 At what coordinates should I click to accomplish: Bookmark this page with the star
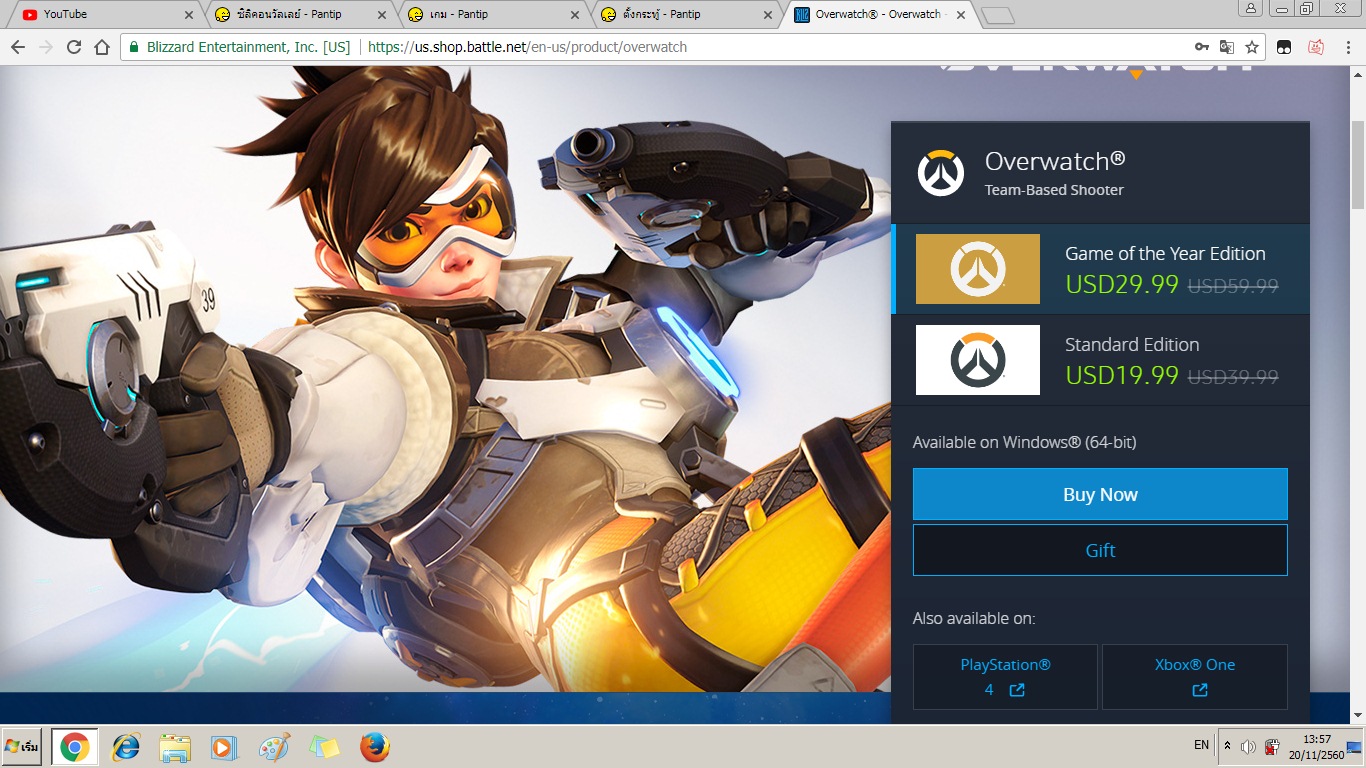1251,47
